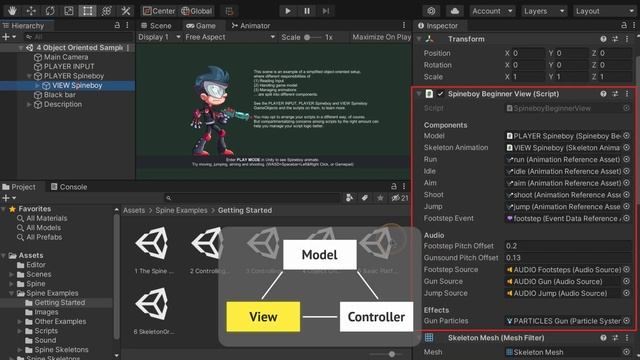Pick object for Model field
This screenshot has height=360, width=640.
[627, 136]
